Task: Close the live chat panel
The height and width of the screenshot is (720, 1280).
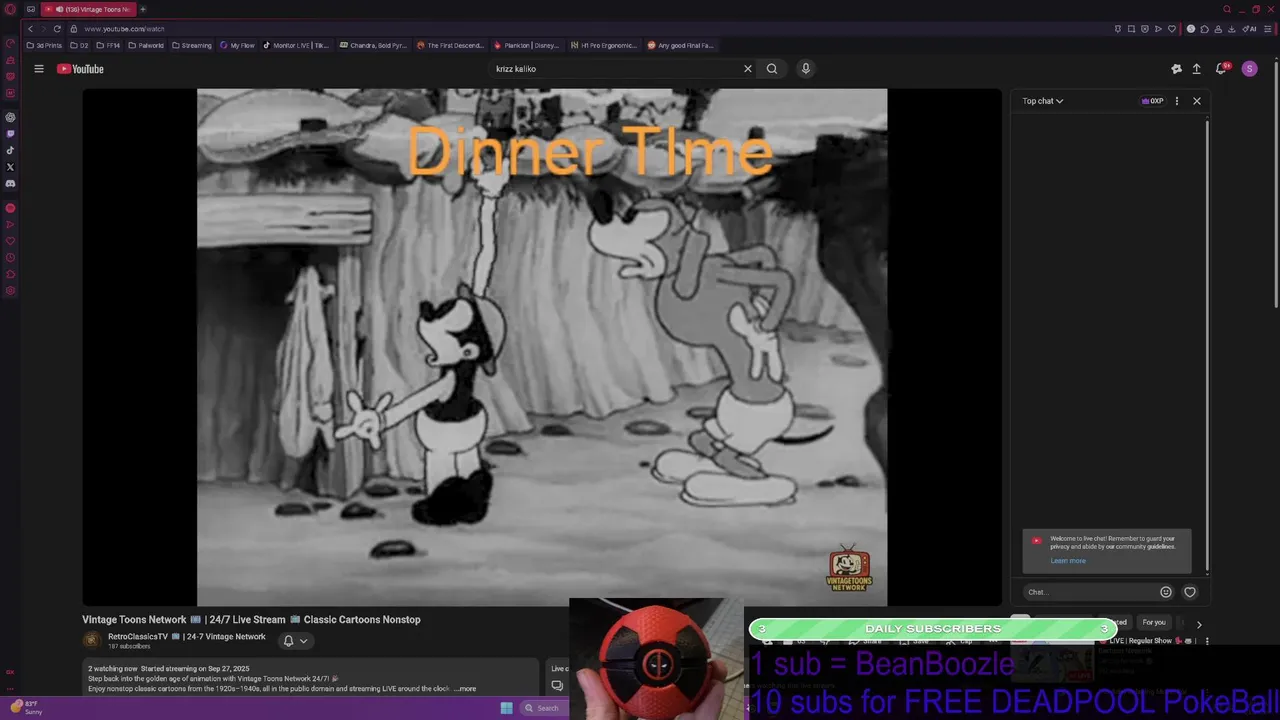Action: tap(1197, 101)
